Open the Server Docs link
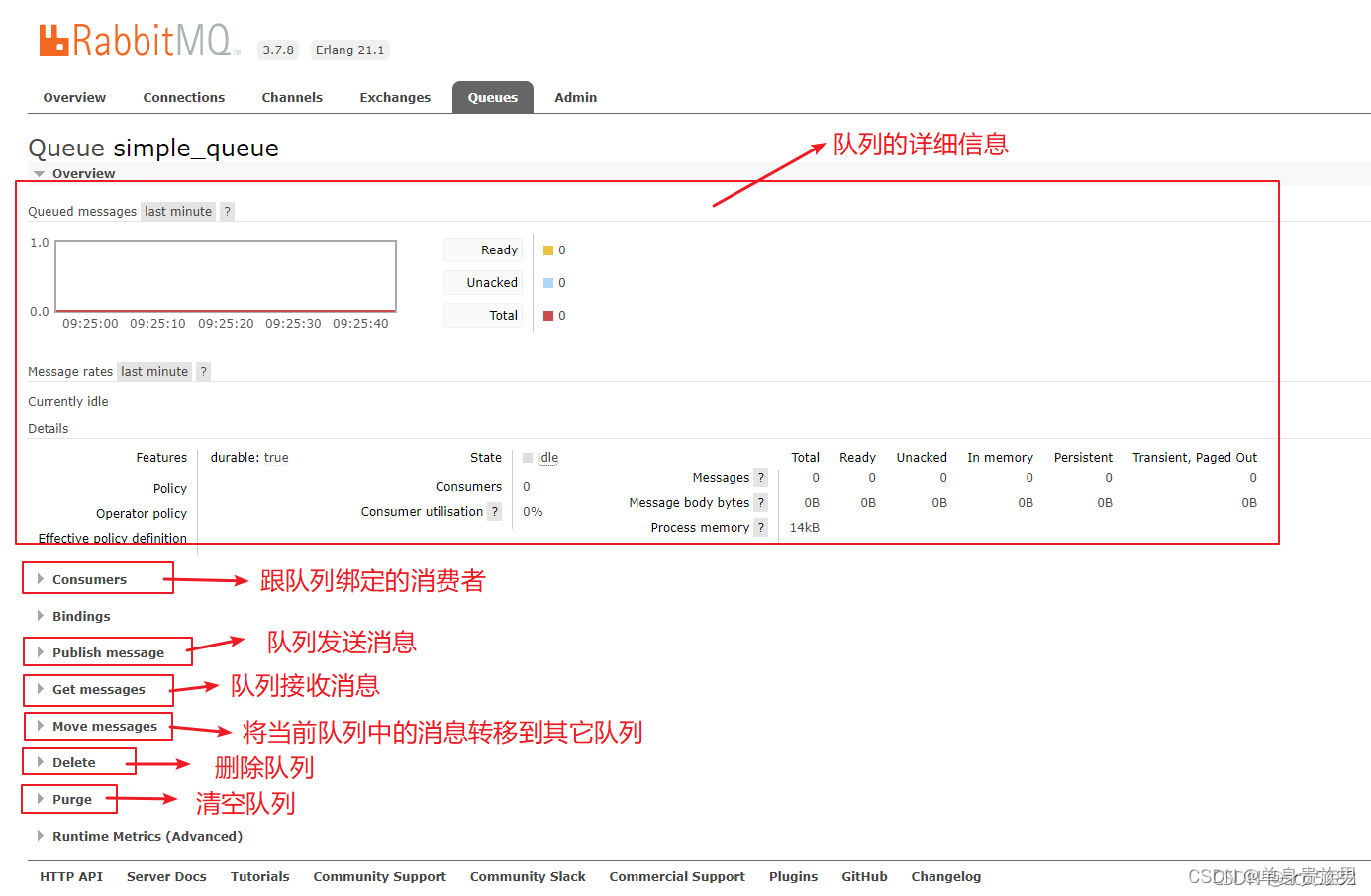This screenshot has height=896, width=1371. [166, 876]
